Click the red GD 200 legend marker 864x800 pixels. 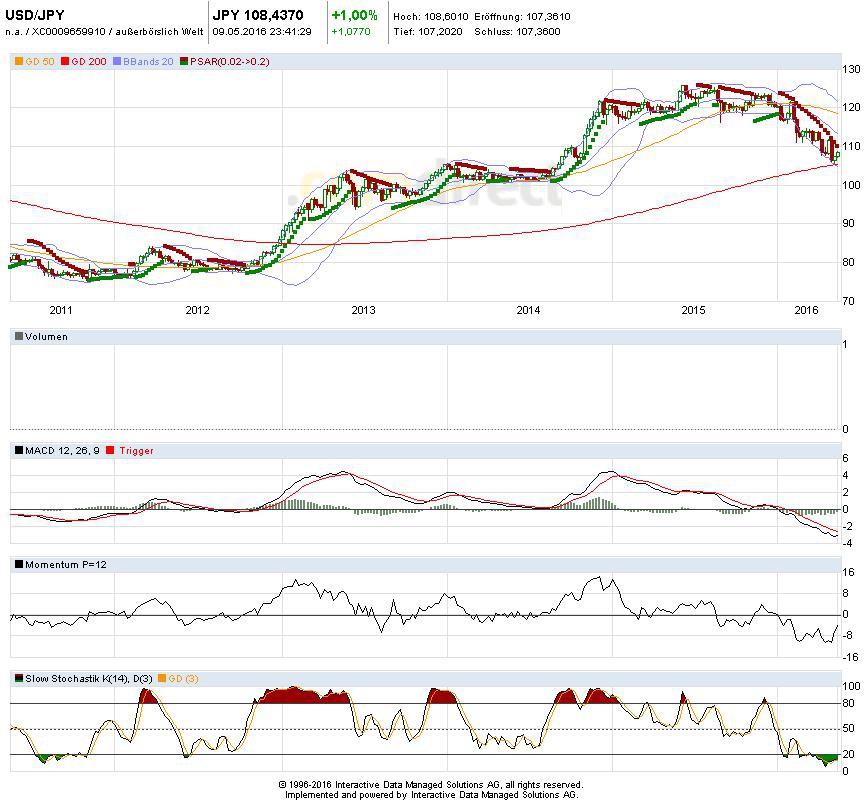(x=66, y=62)
